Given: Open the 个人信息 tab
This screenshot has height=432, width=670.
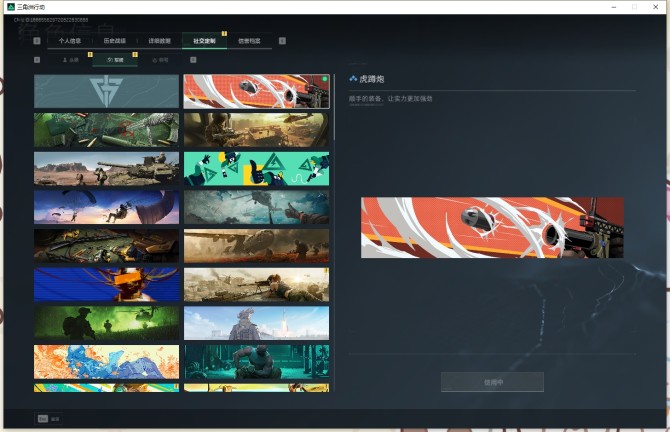Looking at the screenshot, I should click(70, 41).
